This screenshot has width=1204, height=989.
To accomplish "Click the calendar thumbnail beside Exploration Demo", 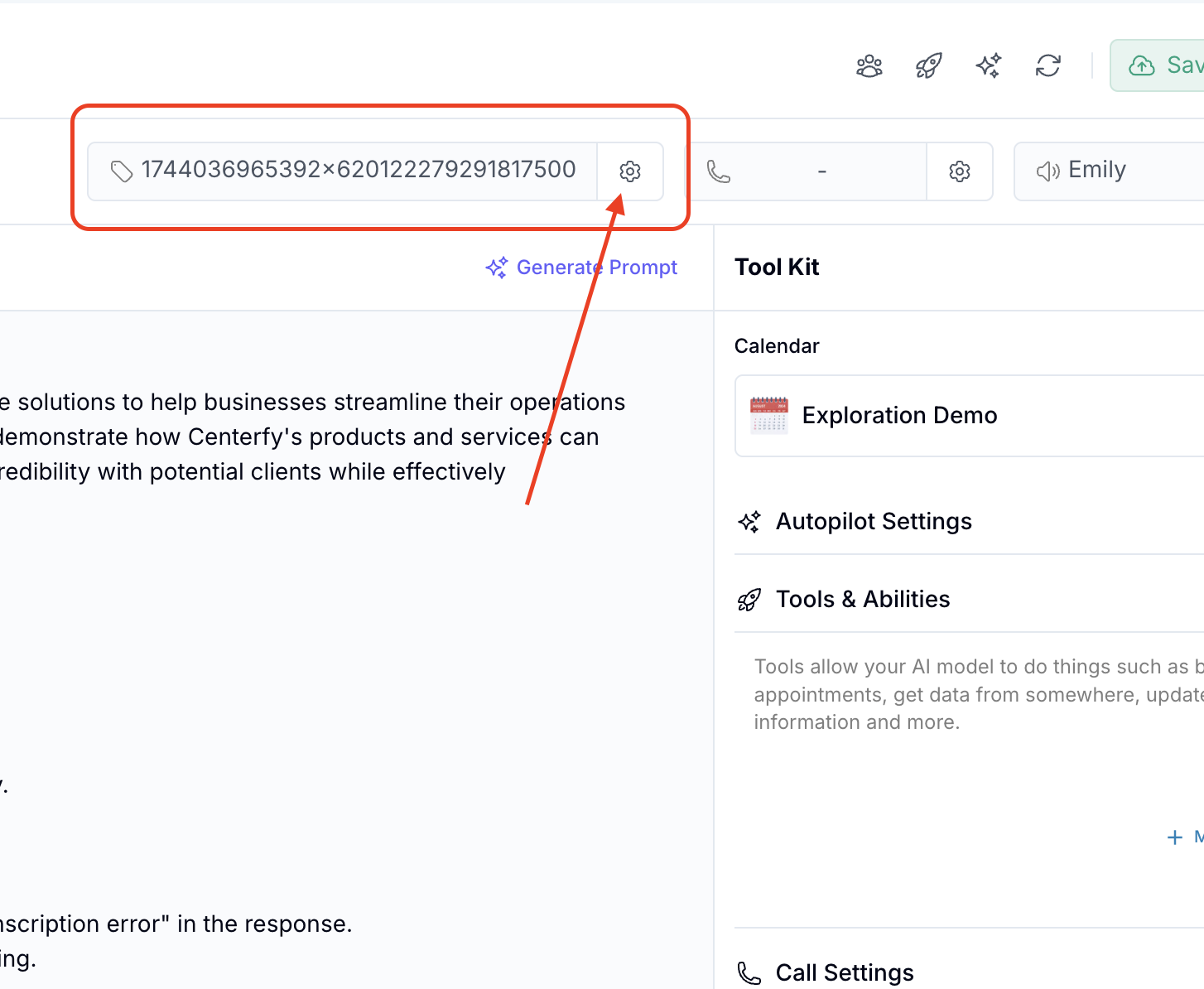I will click(768, 416).
